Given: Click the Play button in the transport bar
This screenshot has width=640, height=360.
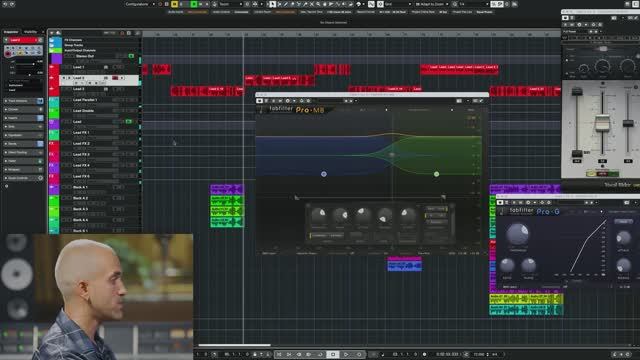Looking at the screenshot, I should 346,354.
